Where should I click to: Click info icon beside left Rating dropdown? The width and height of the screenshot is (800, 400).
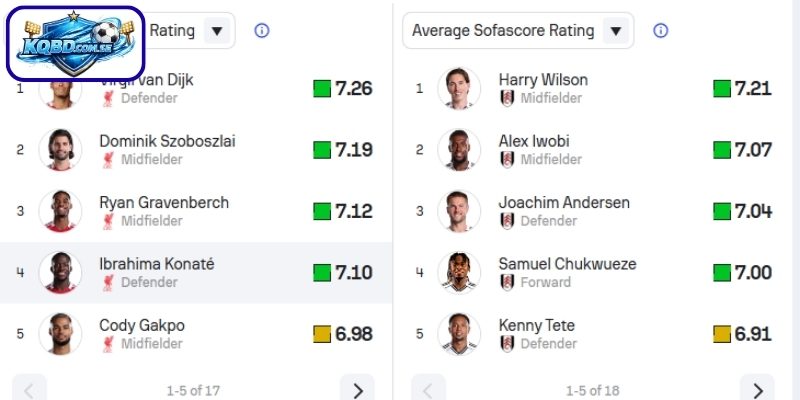(262, 31)
